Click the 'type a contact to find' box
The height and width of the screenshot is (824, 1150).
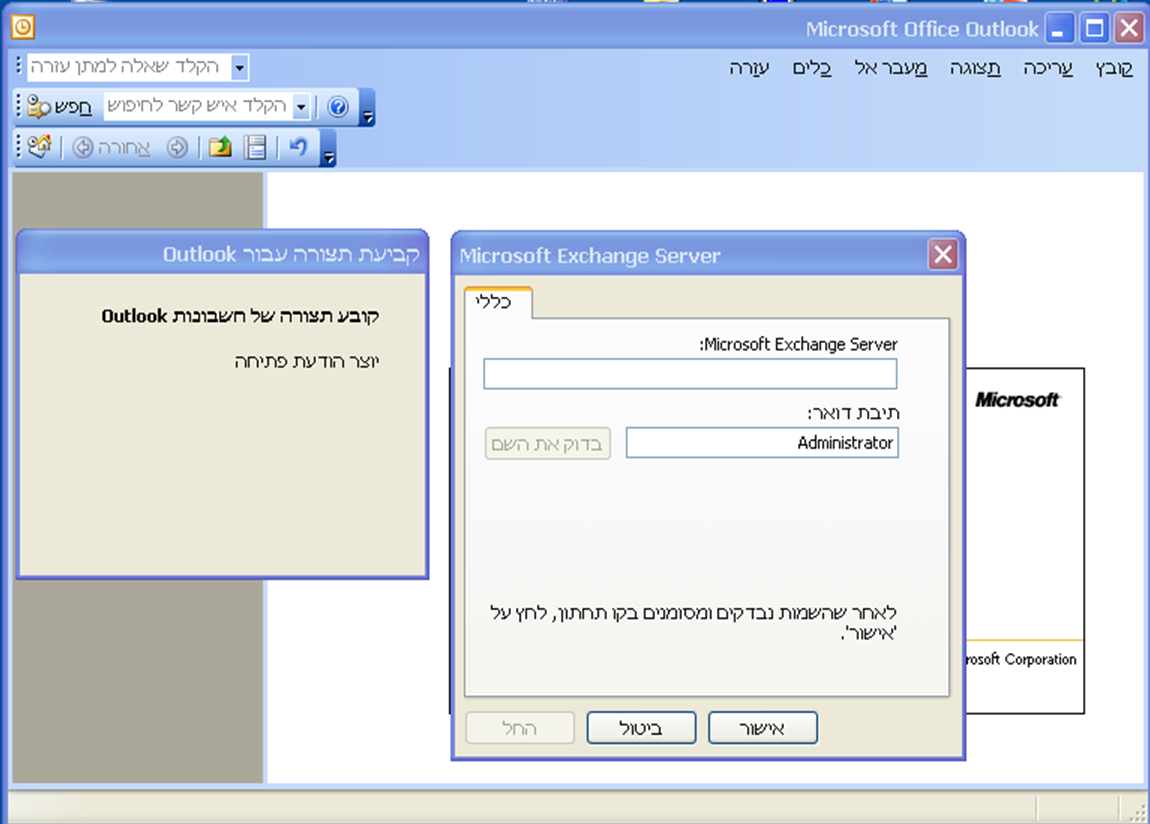tap(198, 107)
